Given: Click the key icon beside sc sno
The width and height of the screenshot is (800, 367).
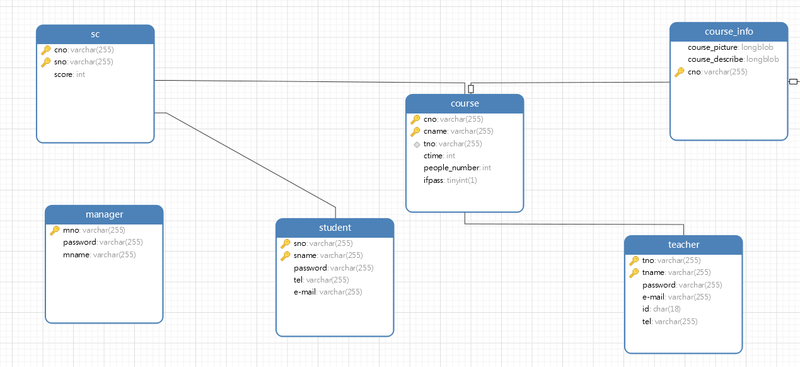Looking at the screenshot, I should [46, 62].
